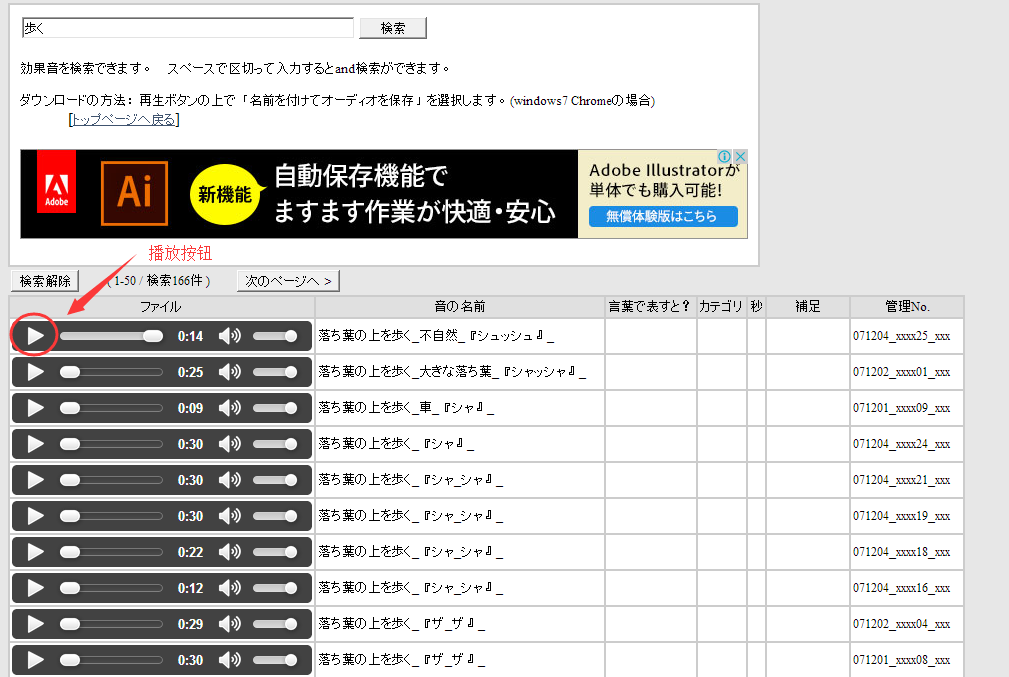
Task: Click the ad info icon
Action: coord(725,156)
